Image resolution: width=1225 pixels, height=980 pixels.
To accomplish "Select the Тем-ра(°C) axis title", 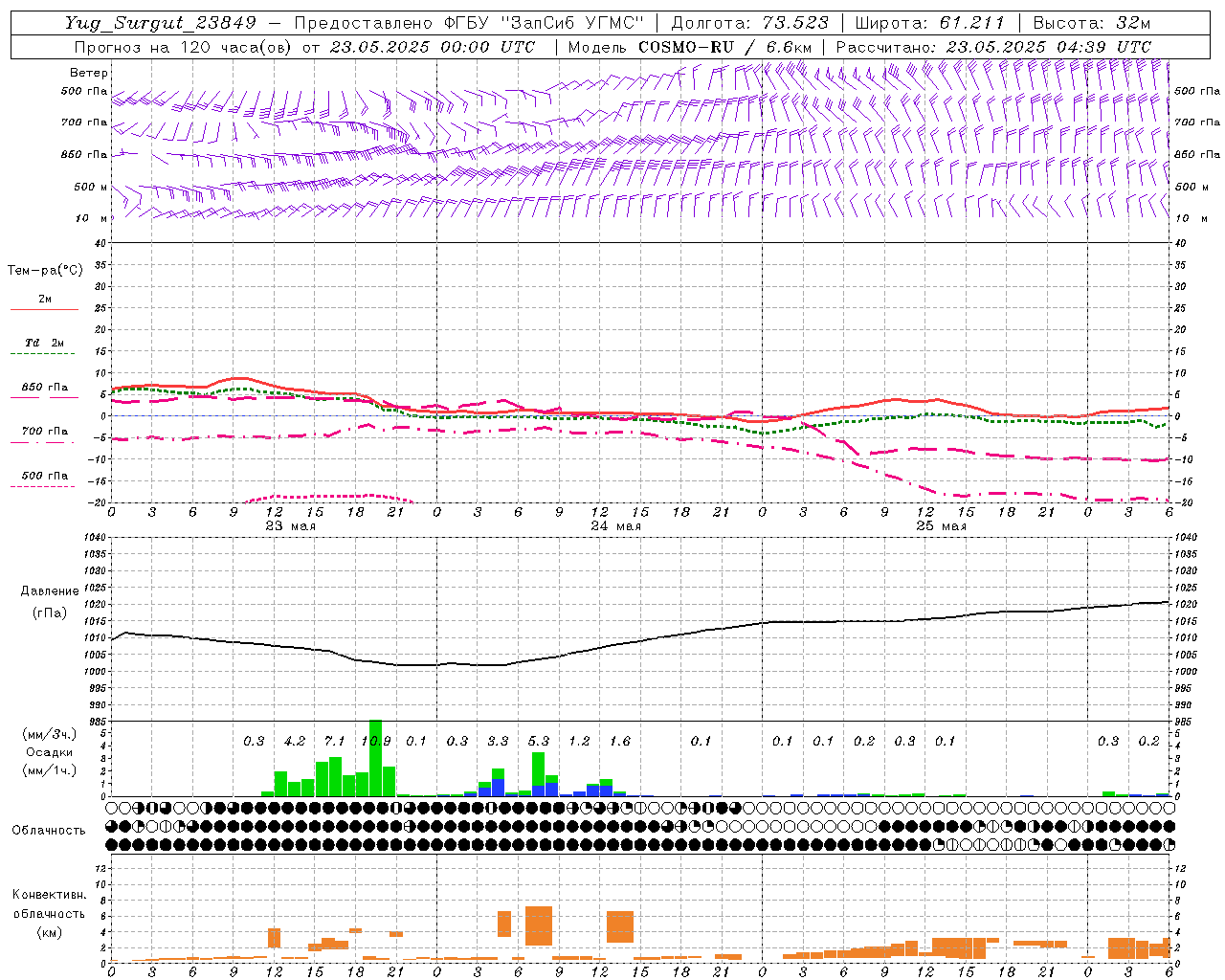I will coord(45,270).
